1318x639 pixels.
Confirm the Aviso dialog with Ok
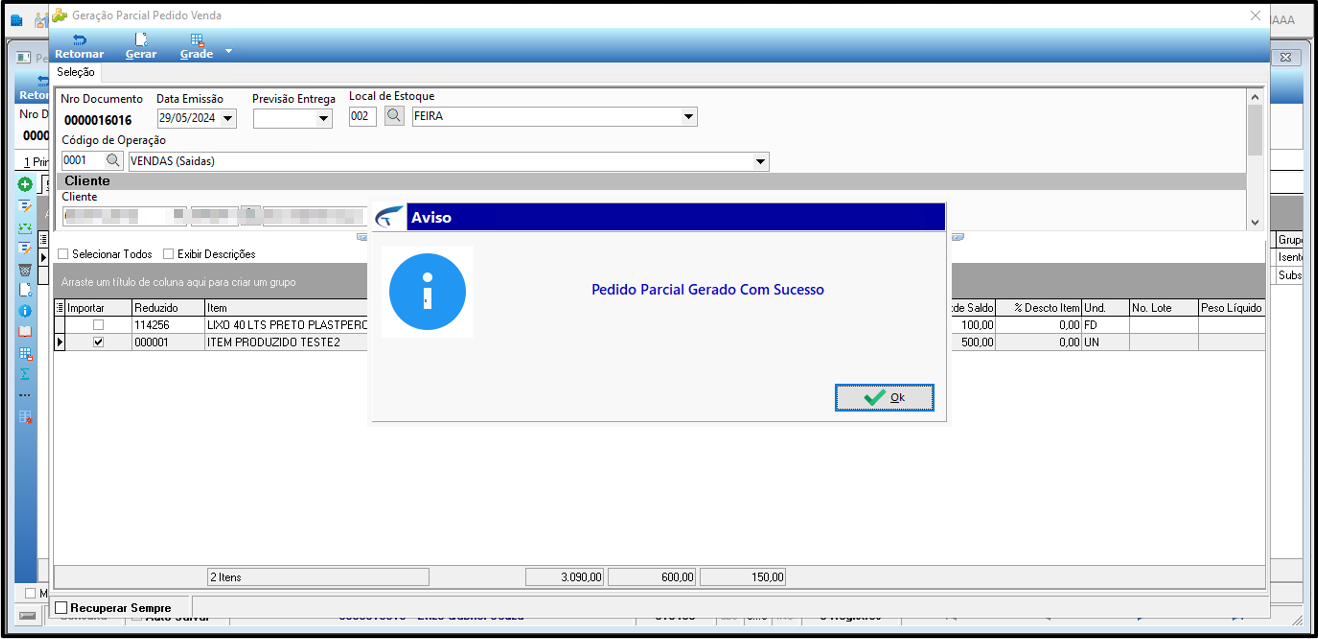point(885,398)
